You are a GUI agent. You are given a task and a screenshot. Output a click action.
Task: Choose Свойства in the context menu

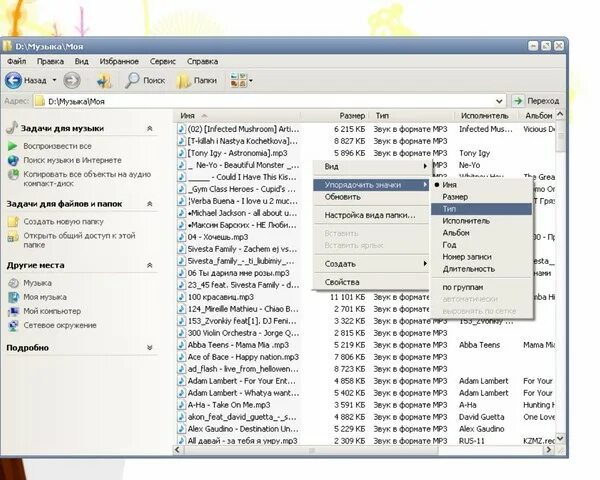(371, 282)
